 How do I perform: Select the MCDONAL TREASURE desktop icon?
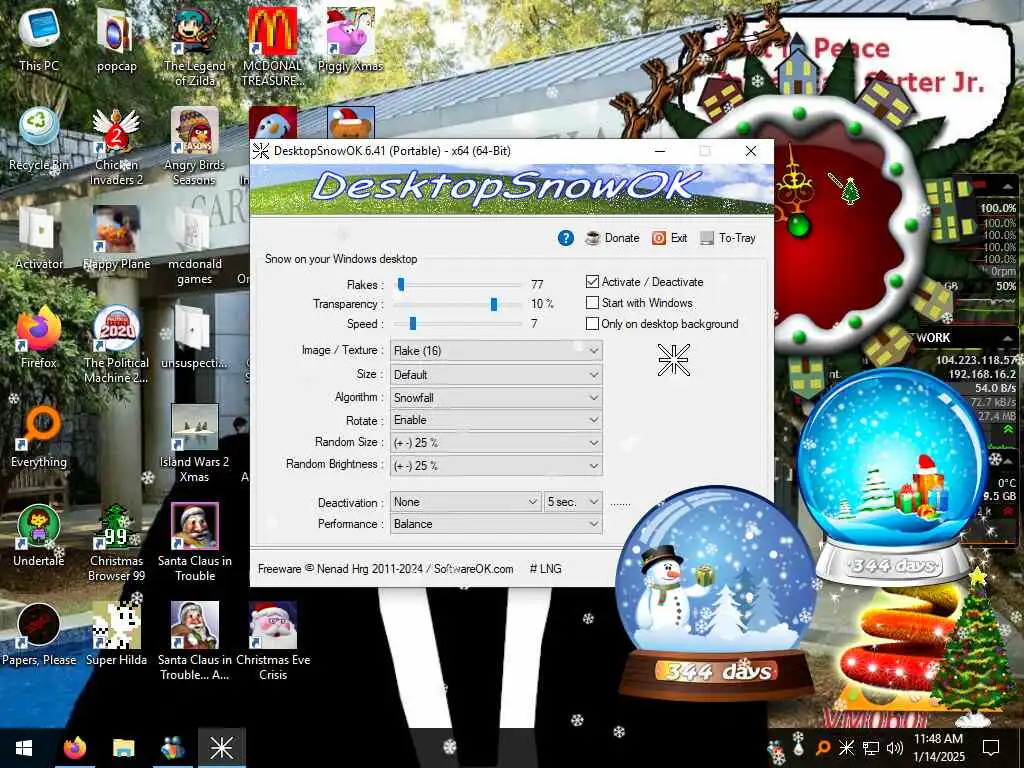click(272, 47)
